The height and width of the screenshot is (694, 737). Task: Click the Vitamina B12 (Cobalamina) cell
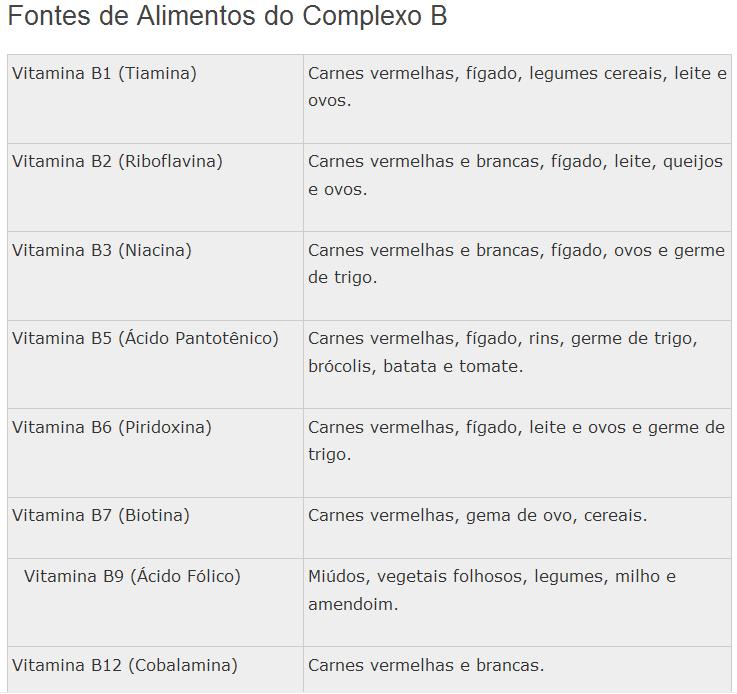[x=155, y=670]
